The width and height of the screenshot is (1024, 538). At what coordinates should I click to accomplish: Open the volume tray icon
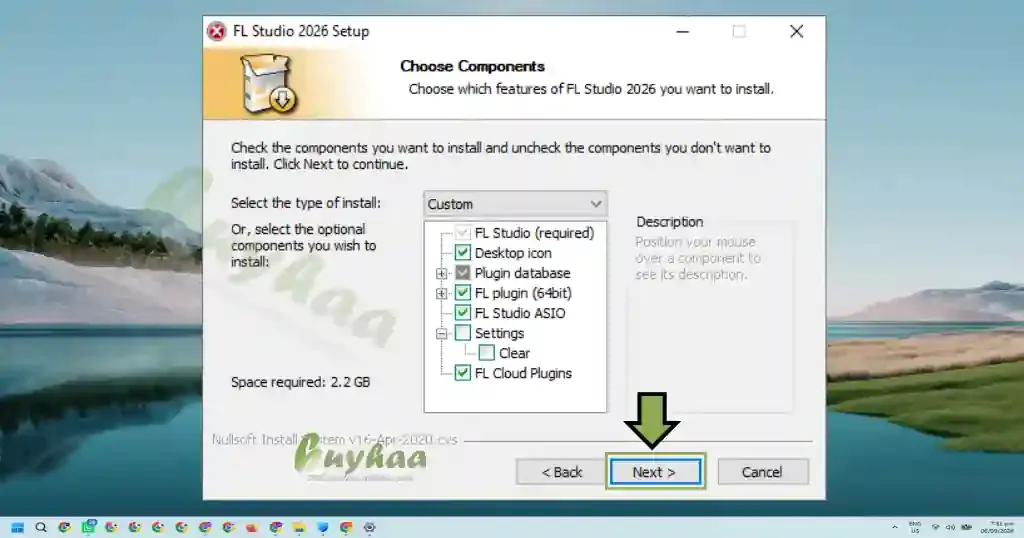tap(950, 527)
